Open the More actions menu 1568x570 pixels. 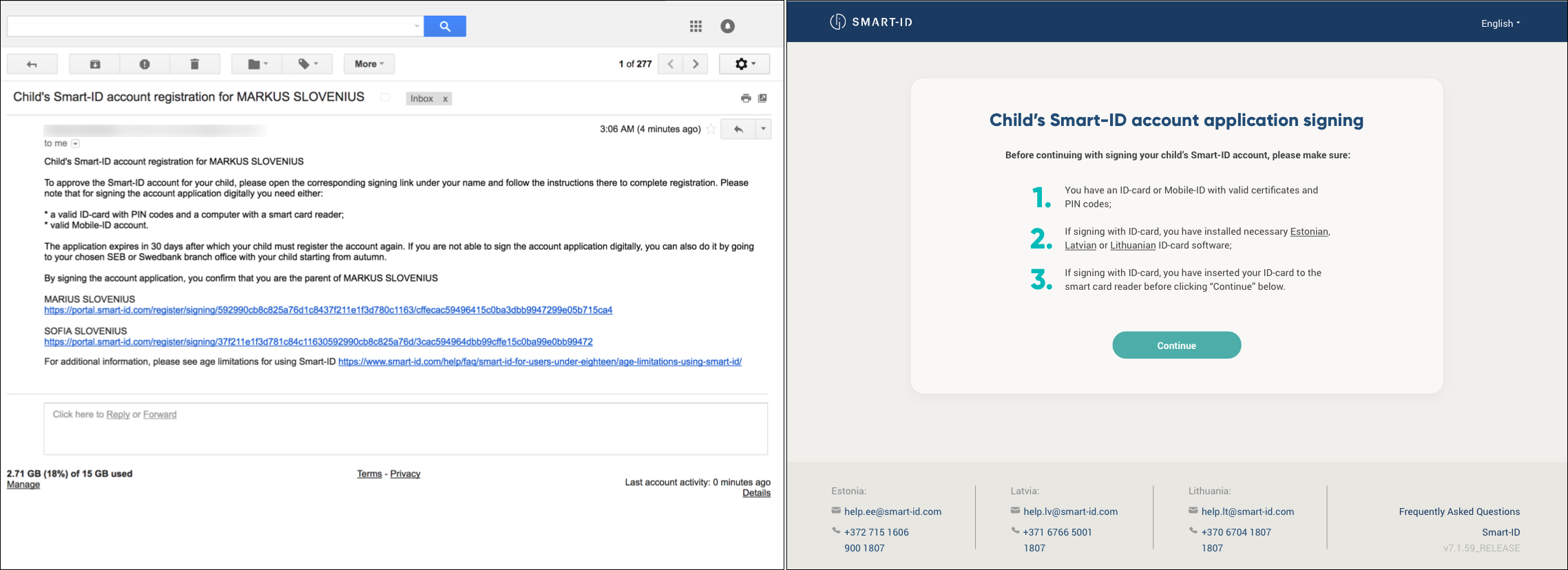(x=369, y=64)
